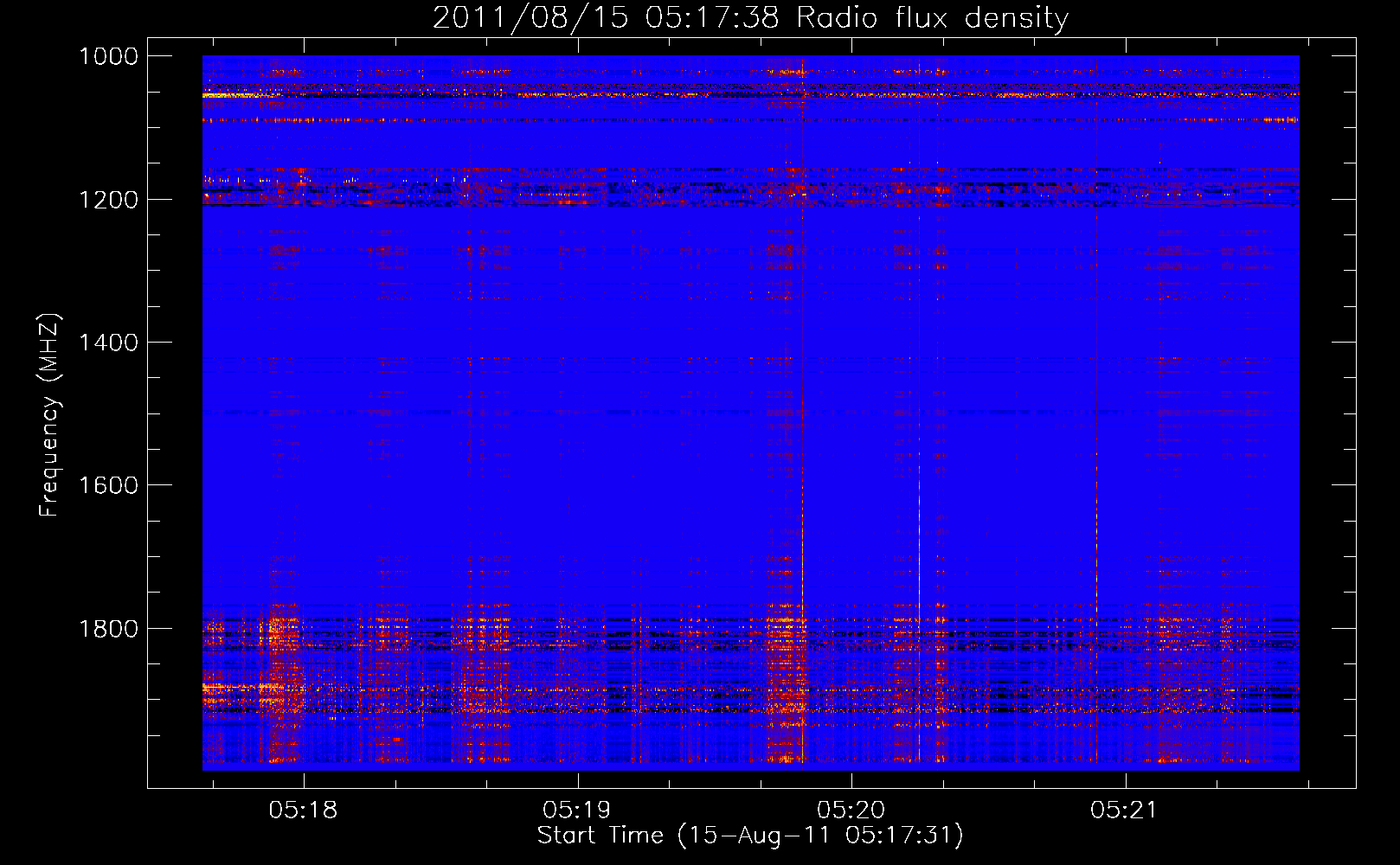Click the plot title "2011/08/15 05:17:38 Radio flux density"
1400x865 pixels.
[750, 17]
